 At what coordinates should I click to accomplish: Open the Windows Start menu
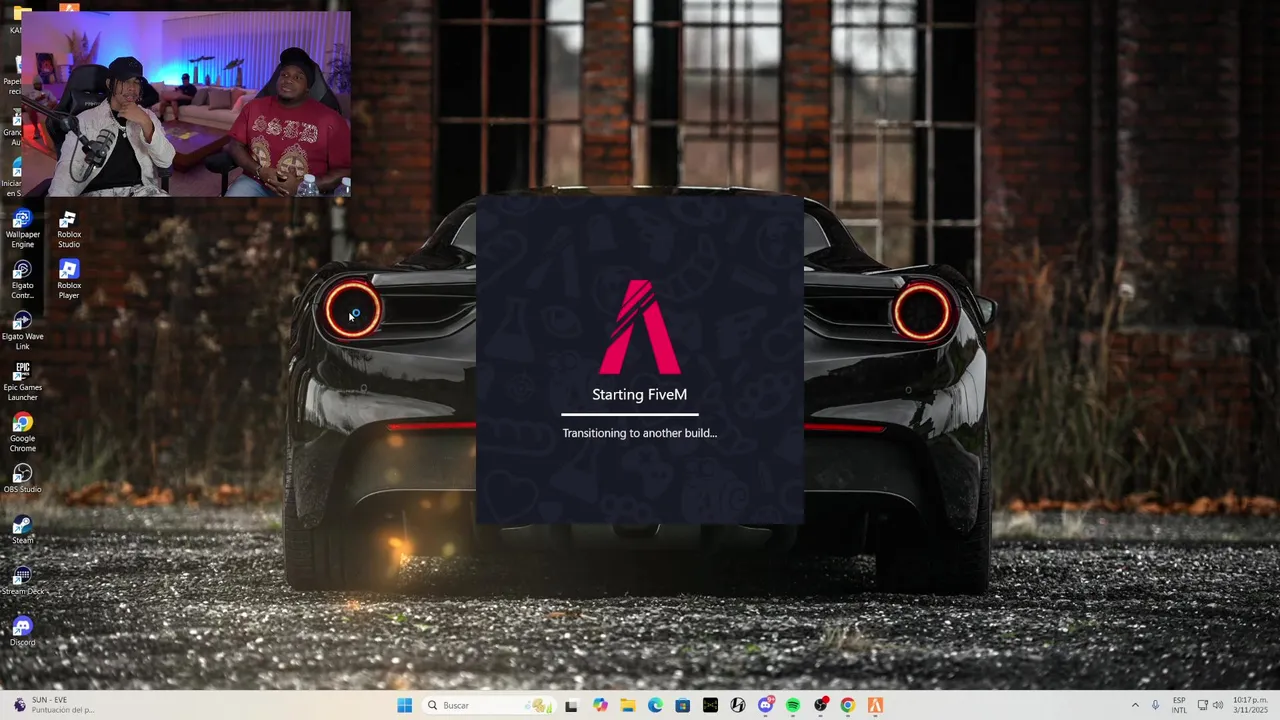[404, 705]
